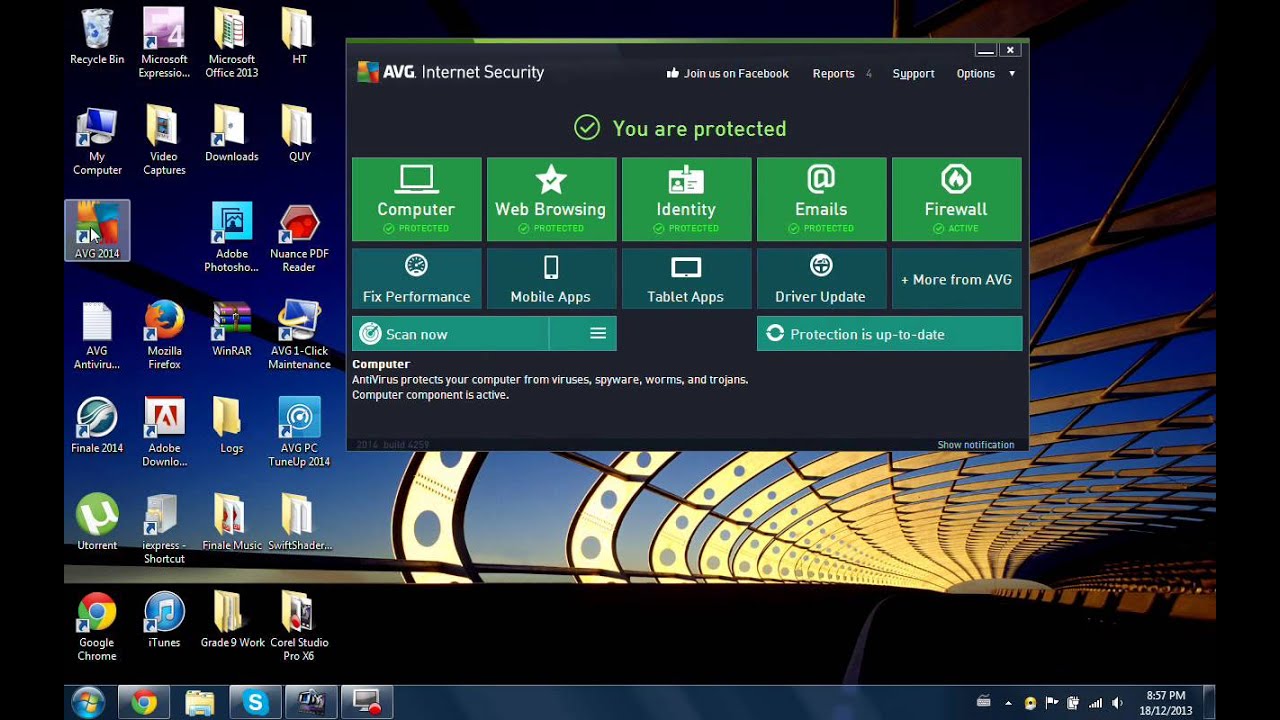Select the Finale Music folder
Viewport: 1280px width, 720px height.
231,523
